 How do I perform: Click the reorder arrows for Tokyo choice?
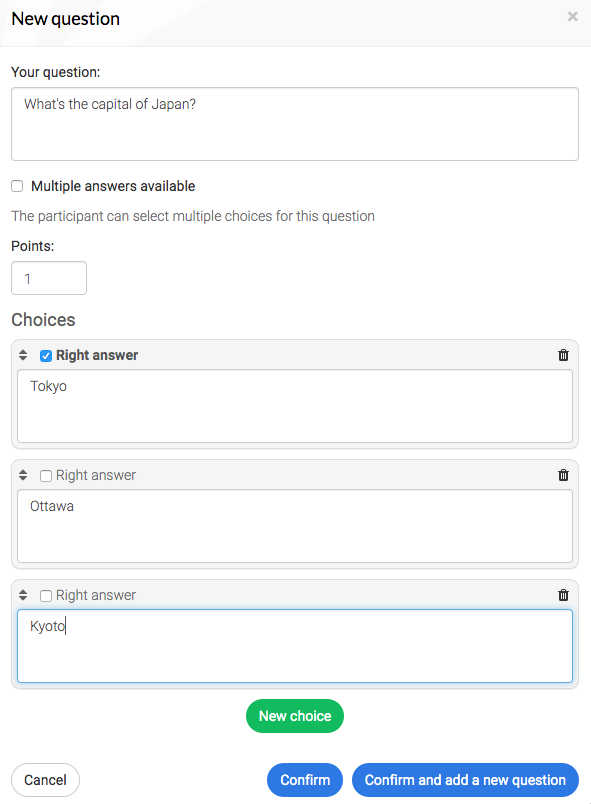click(23, 355)
